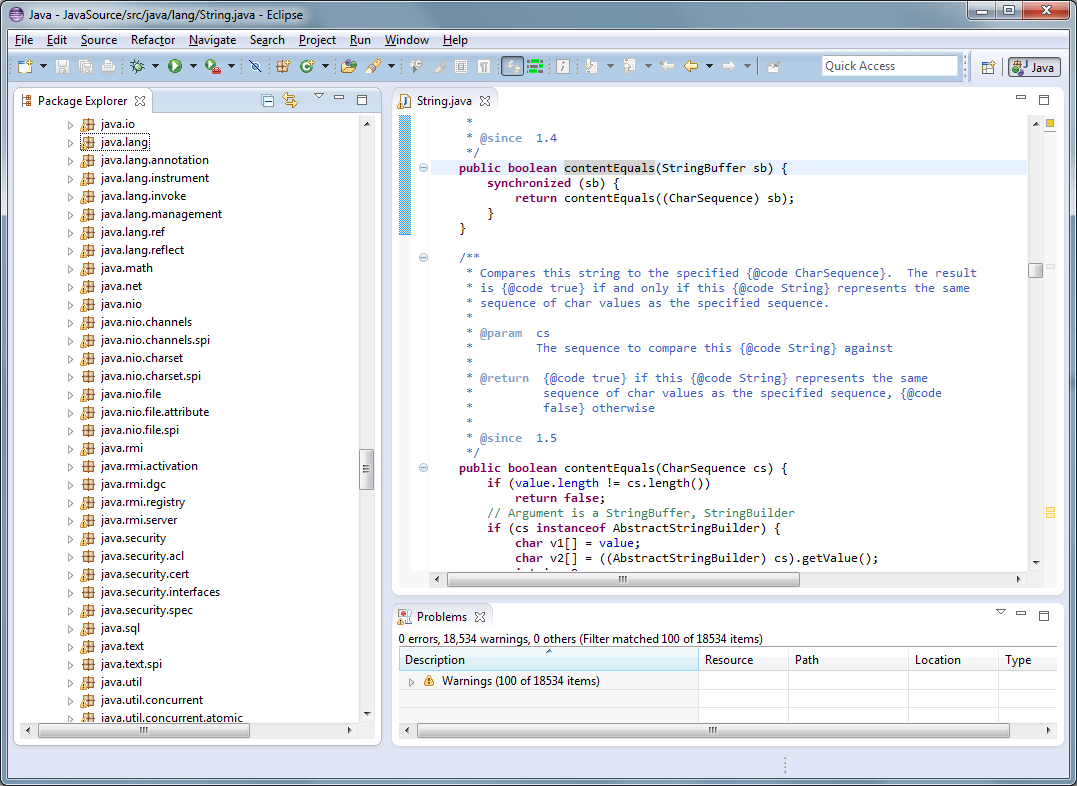Select the String.java editor tab
The width and height of the screenshot is (1077, 786).
point(444,101)
